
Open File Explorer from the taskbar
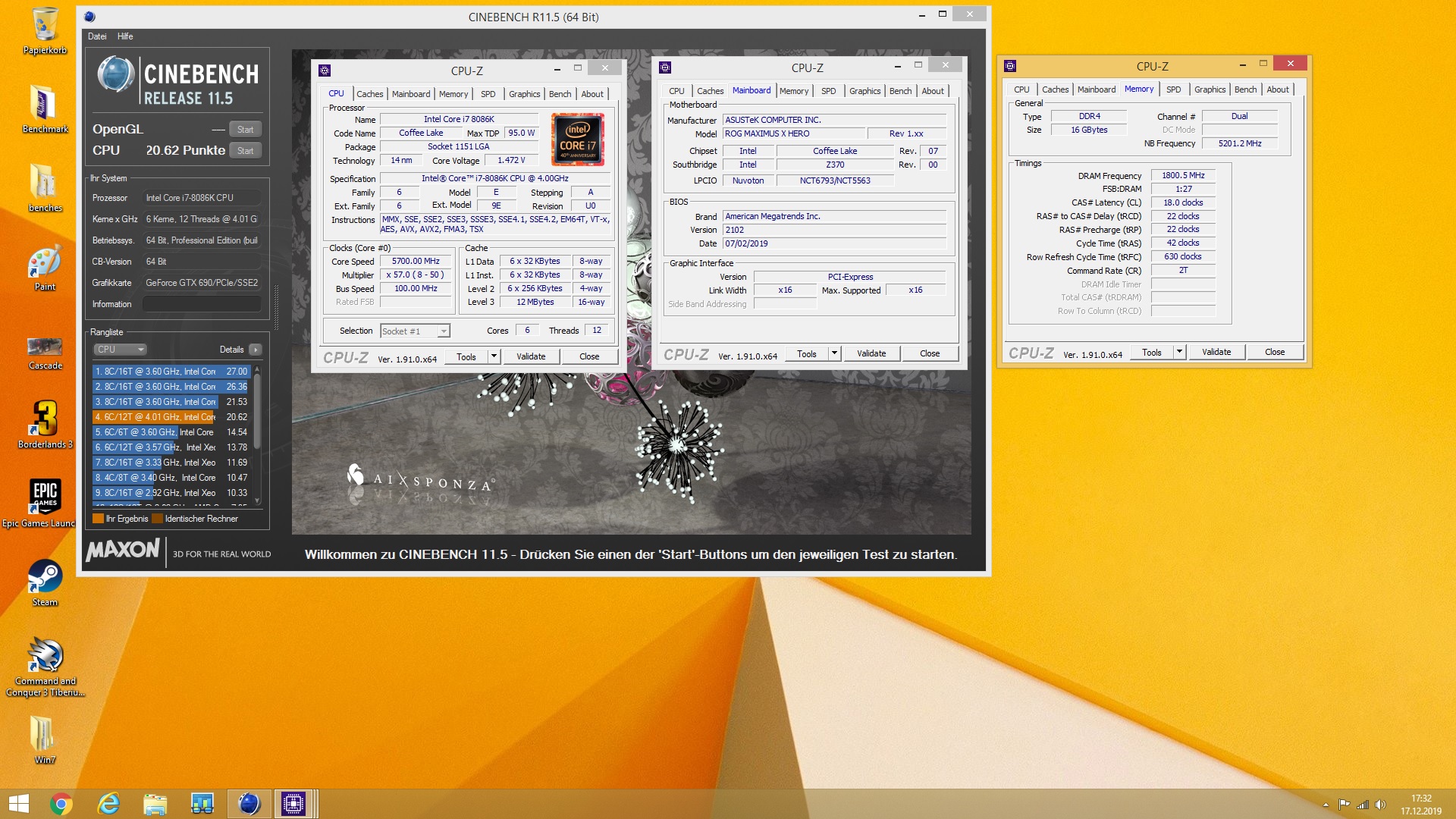(x=155, y=804)
